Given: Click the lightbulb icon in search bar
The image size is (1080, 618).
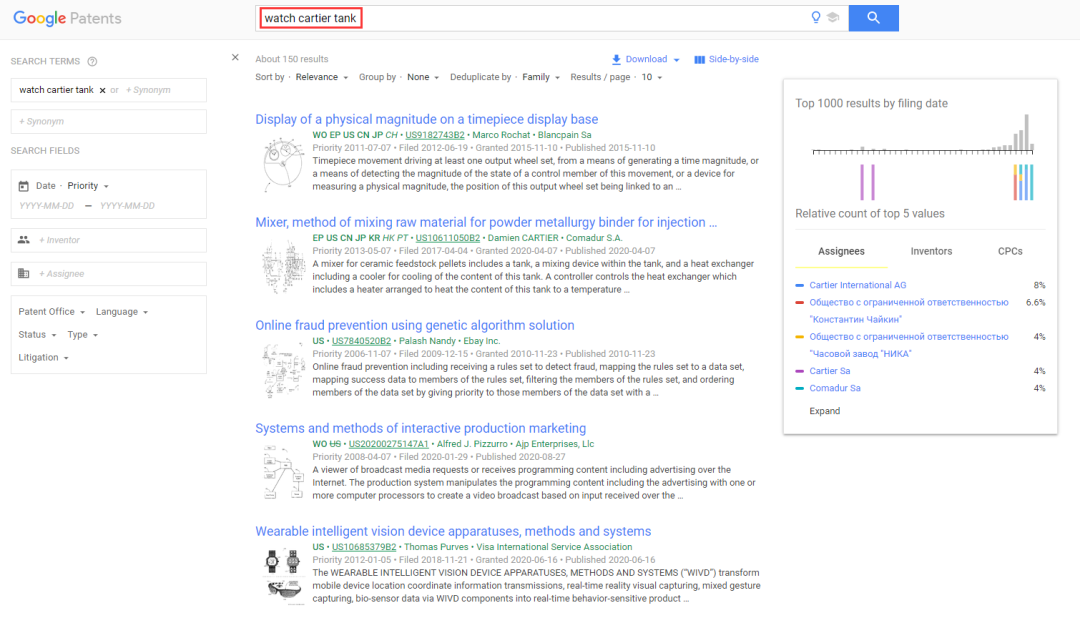Looking at the screenshot, I should coord(816,17).
